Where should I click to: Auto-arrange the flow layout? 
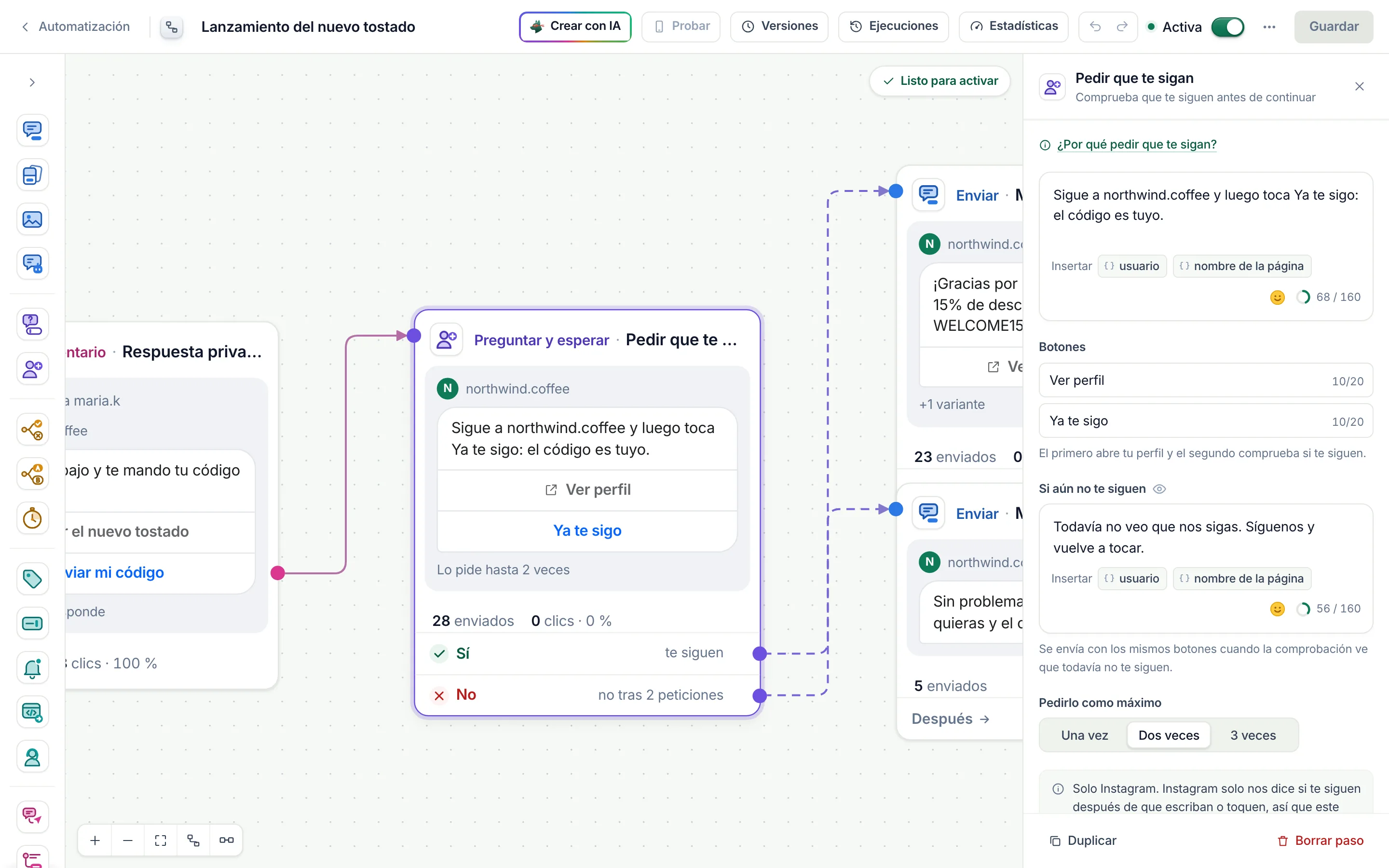[x=193, y=841]
